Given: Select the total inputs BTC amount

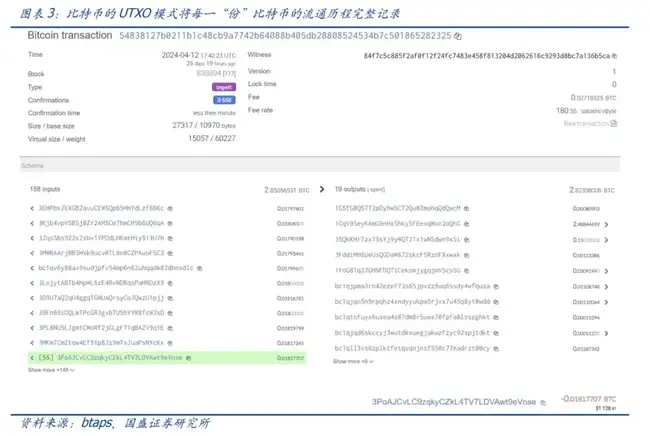Looking at the screenshot, I should click(x=287, y=190).
